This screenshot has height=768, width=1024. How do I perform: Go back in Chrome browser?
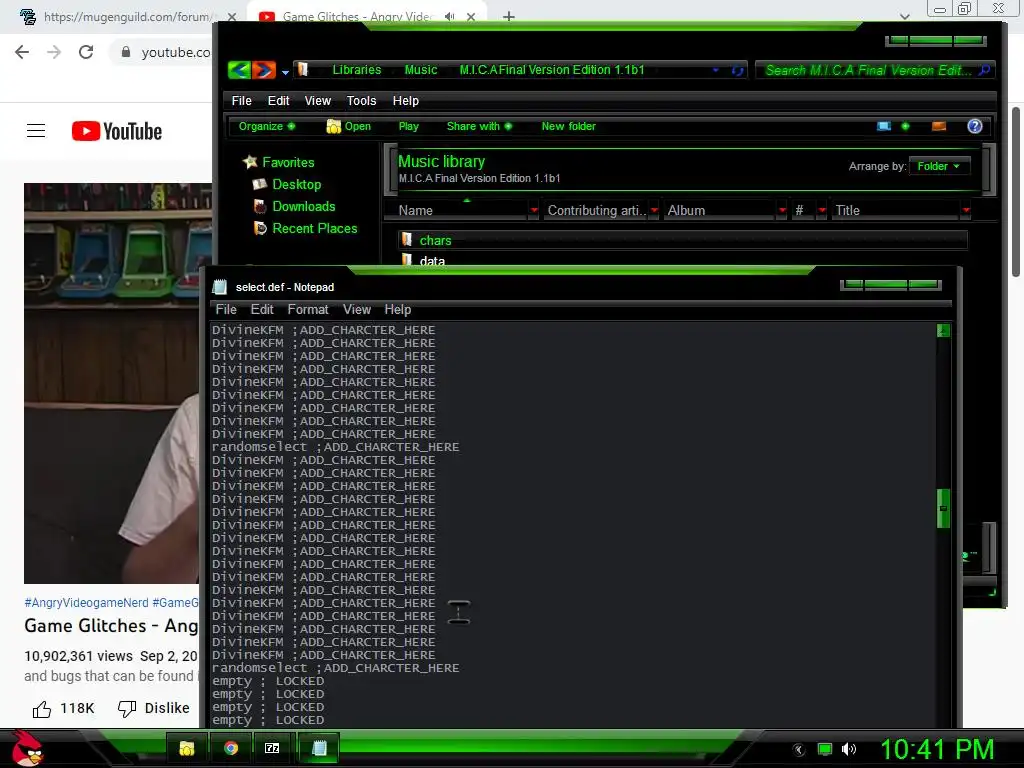pos(22,52)
